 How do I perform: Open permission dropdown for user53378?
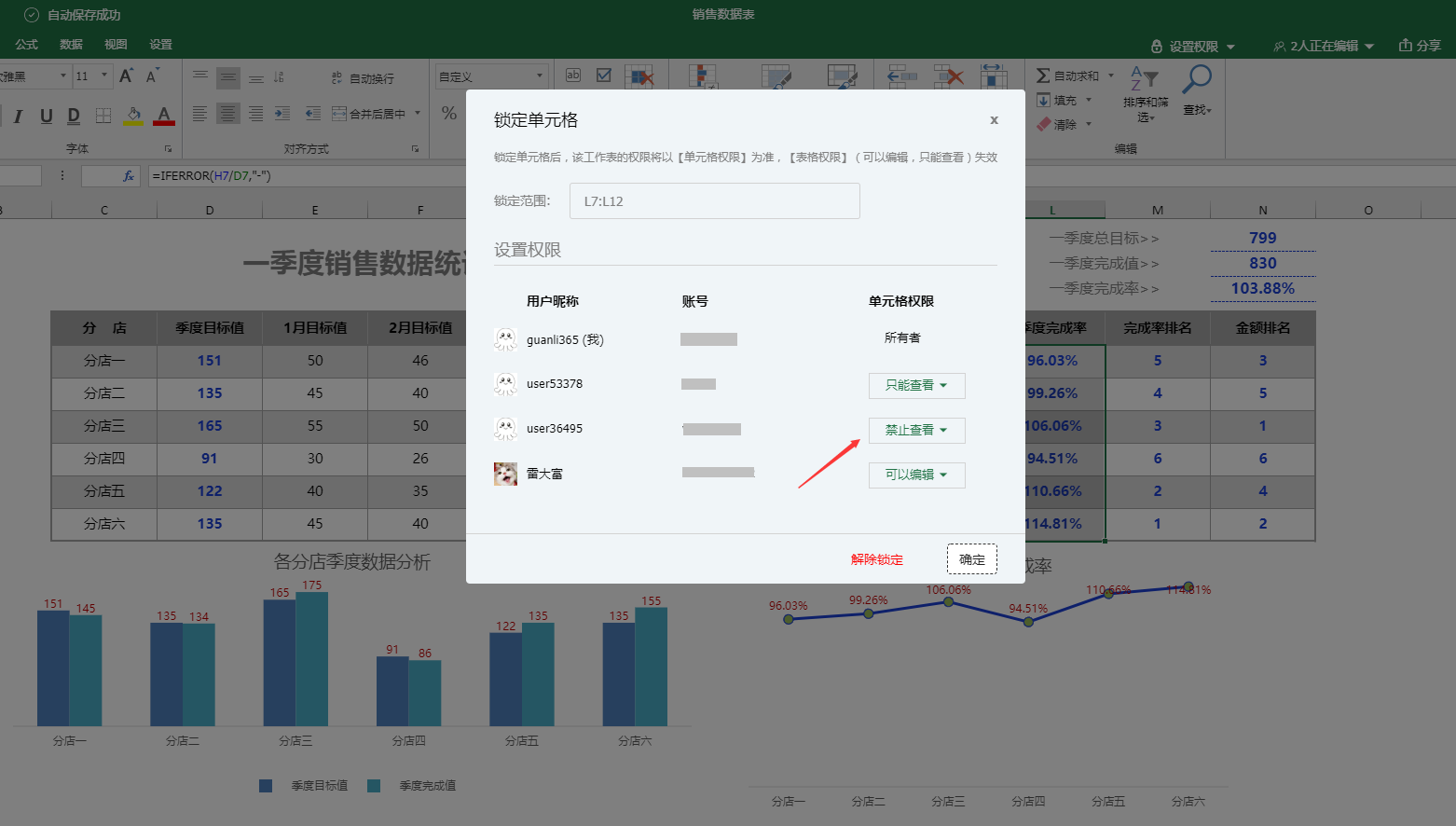[x=916, y=386]
